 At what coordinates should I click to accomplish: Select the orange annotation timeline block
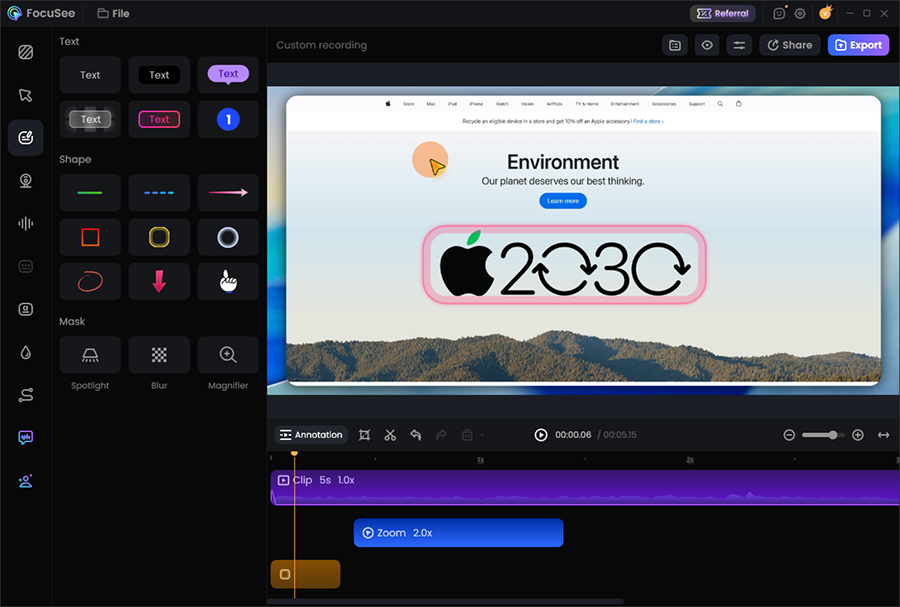(x=305, y=574)
